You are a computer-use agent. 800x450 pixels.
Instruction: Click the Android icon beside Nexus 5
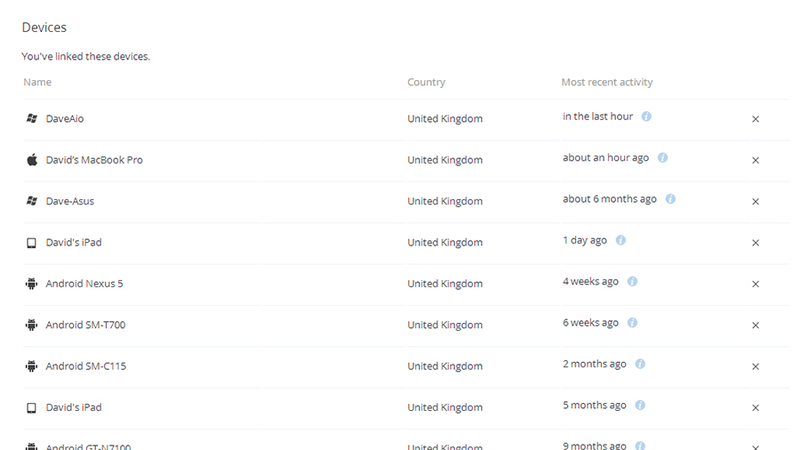pyautogui.click(x=32, y=284)
